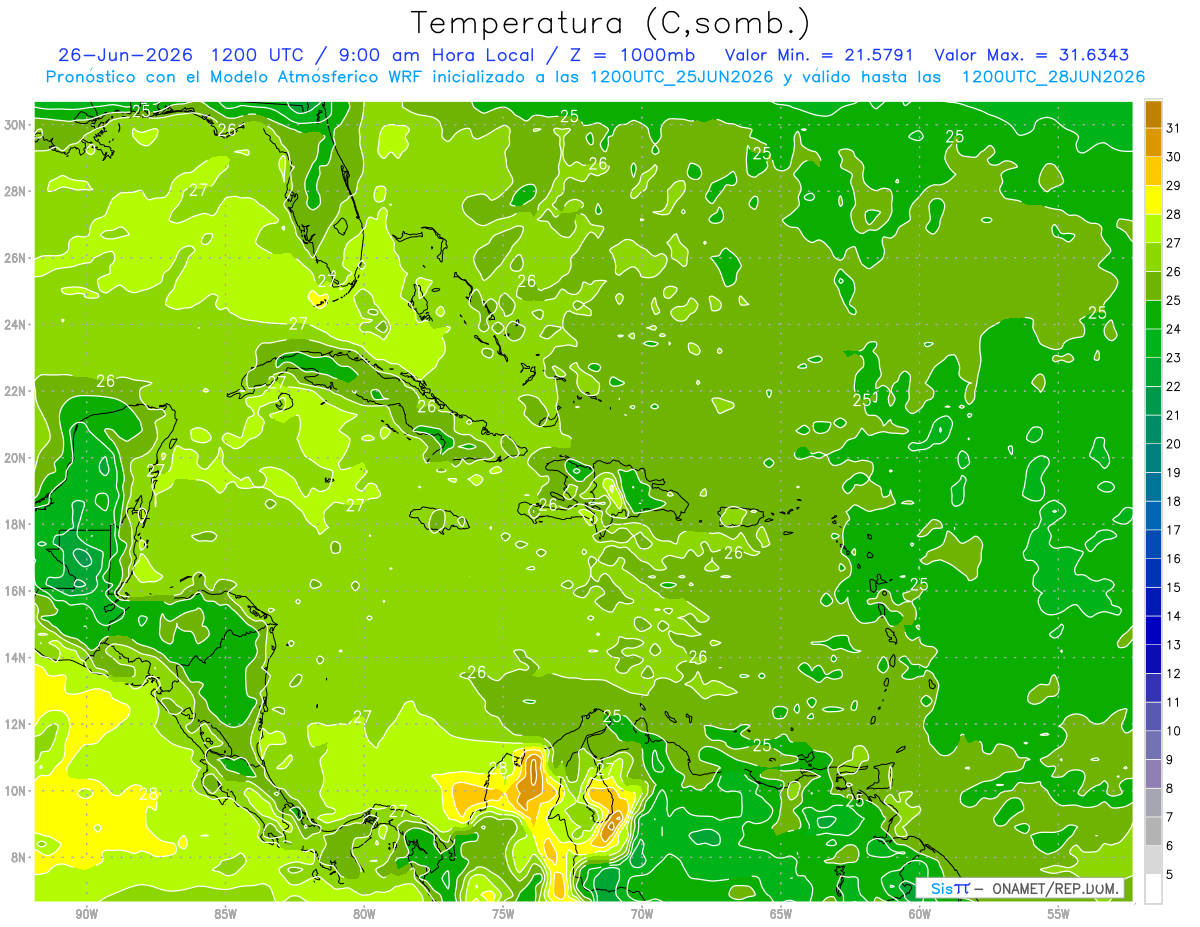Click the '13' label on the color scale
This screenshot has height=927, width=1200.
tap(1174, 645)
